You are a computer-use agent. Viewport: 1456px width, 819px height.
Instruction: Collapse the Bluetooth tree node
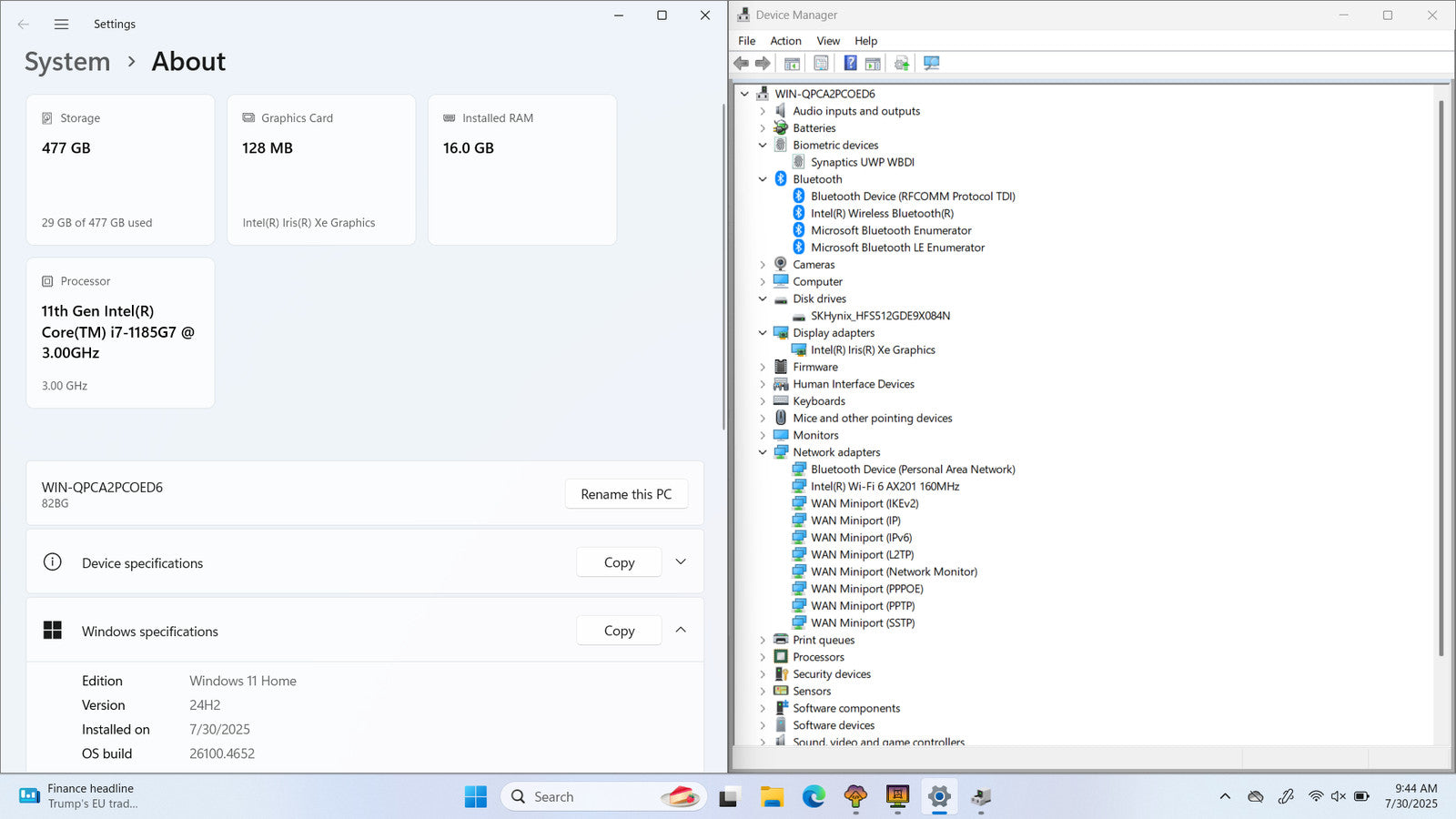click(763, 179)
